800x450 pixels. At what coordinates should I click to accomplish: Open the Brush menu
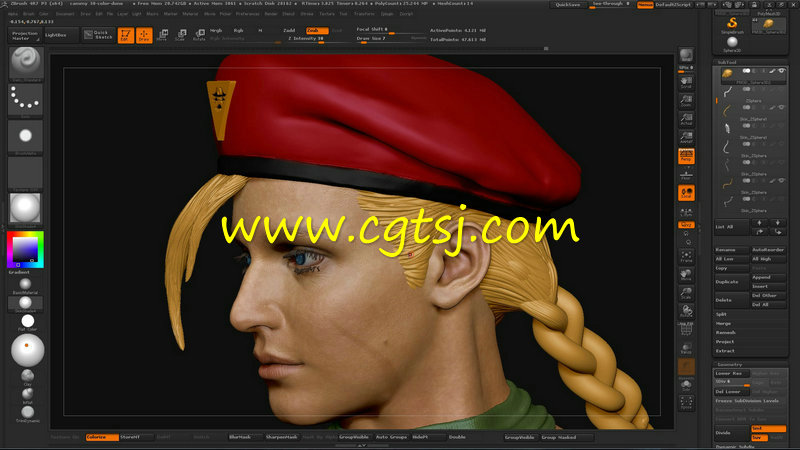[x=29, y=14]
